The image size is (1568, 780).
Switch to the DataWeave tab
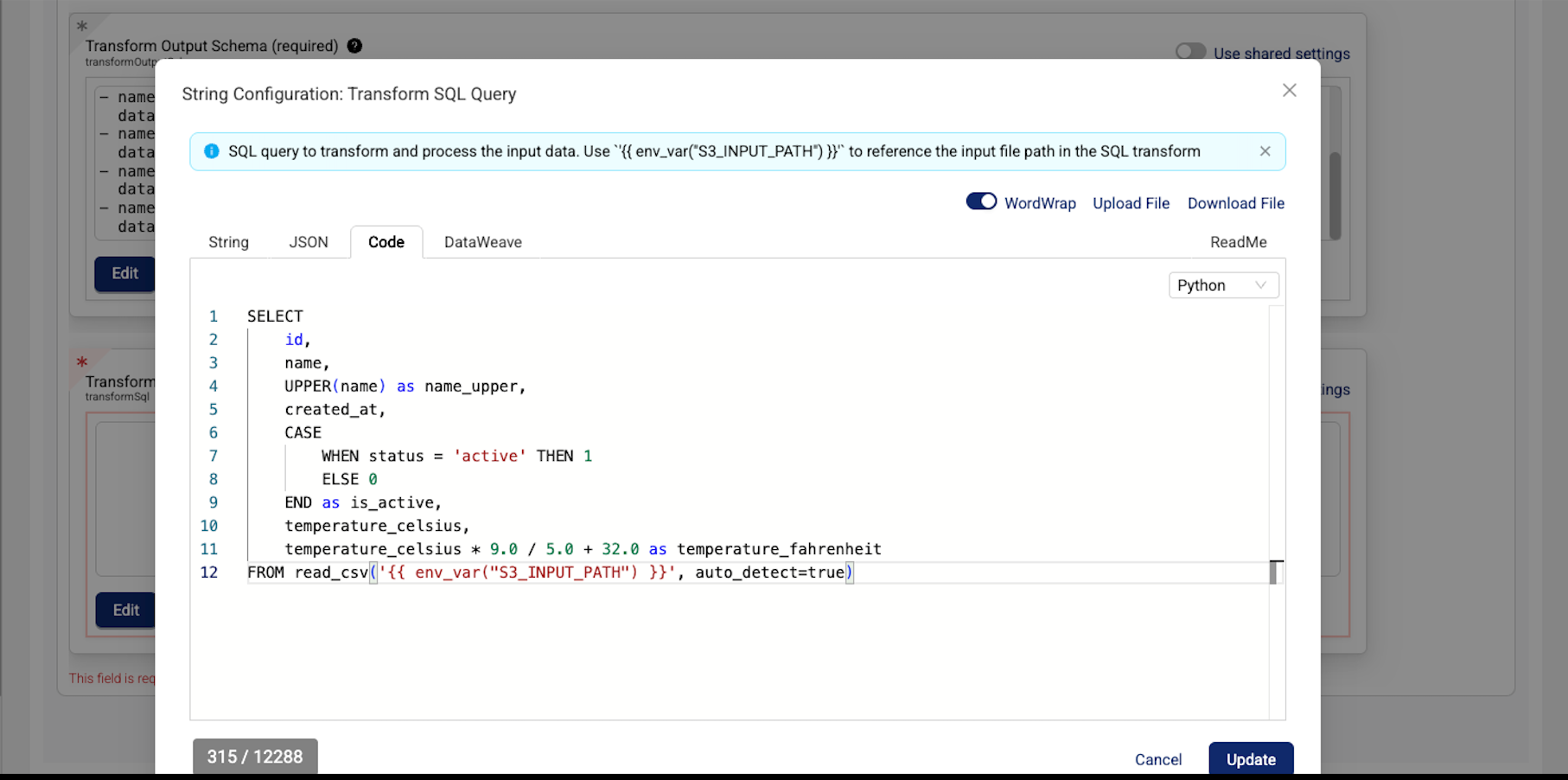coord(483,242)
